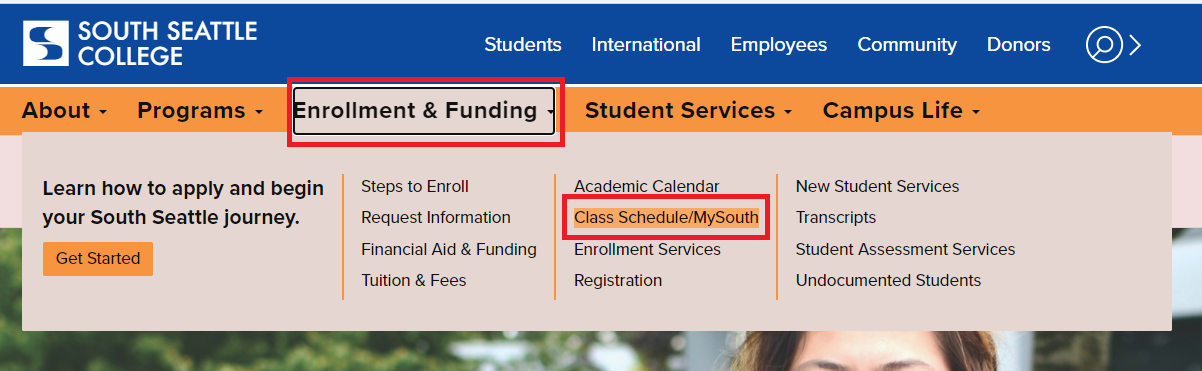Open the Transcripts link

coord(836,217)
